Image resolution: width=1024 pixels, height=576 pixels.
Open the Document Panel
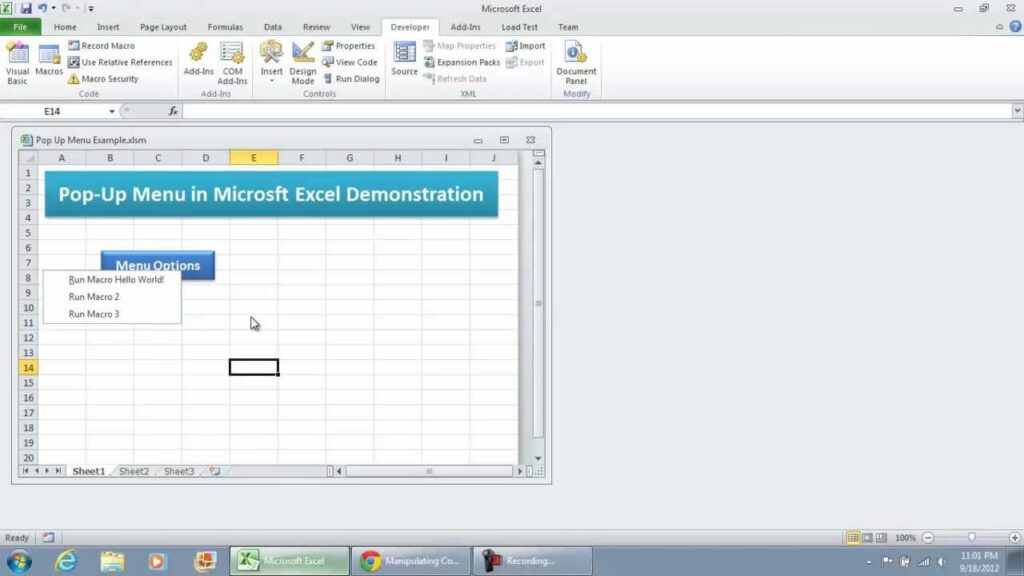[576, 62]
